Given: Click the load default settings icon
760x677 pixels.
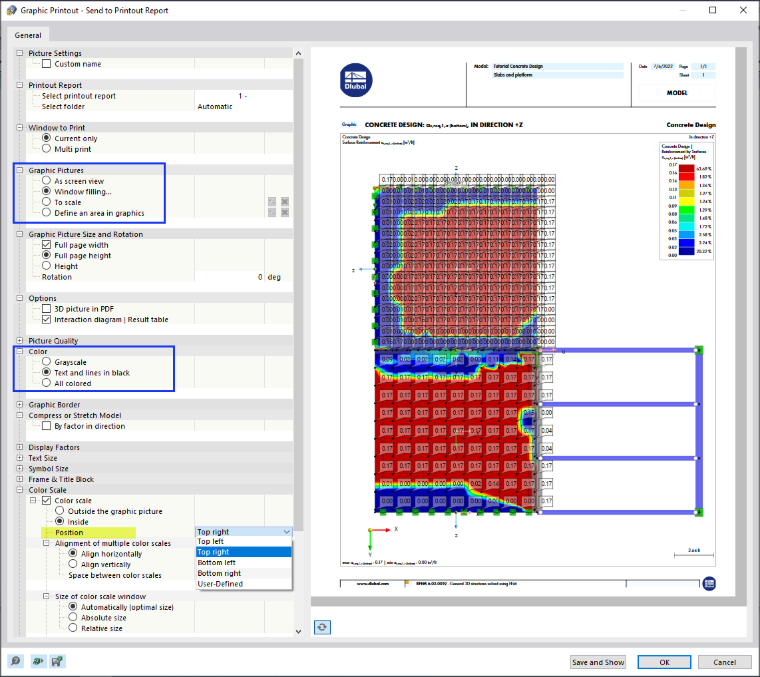Looking at the screenshot, I should (37, 661).
